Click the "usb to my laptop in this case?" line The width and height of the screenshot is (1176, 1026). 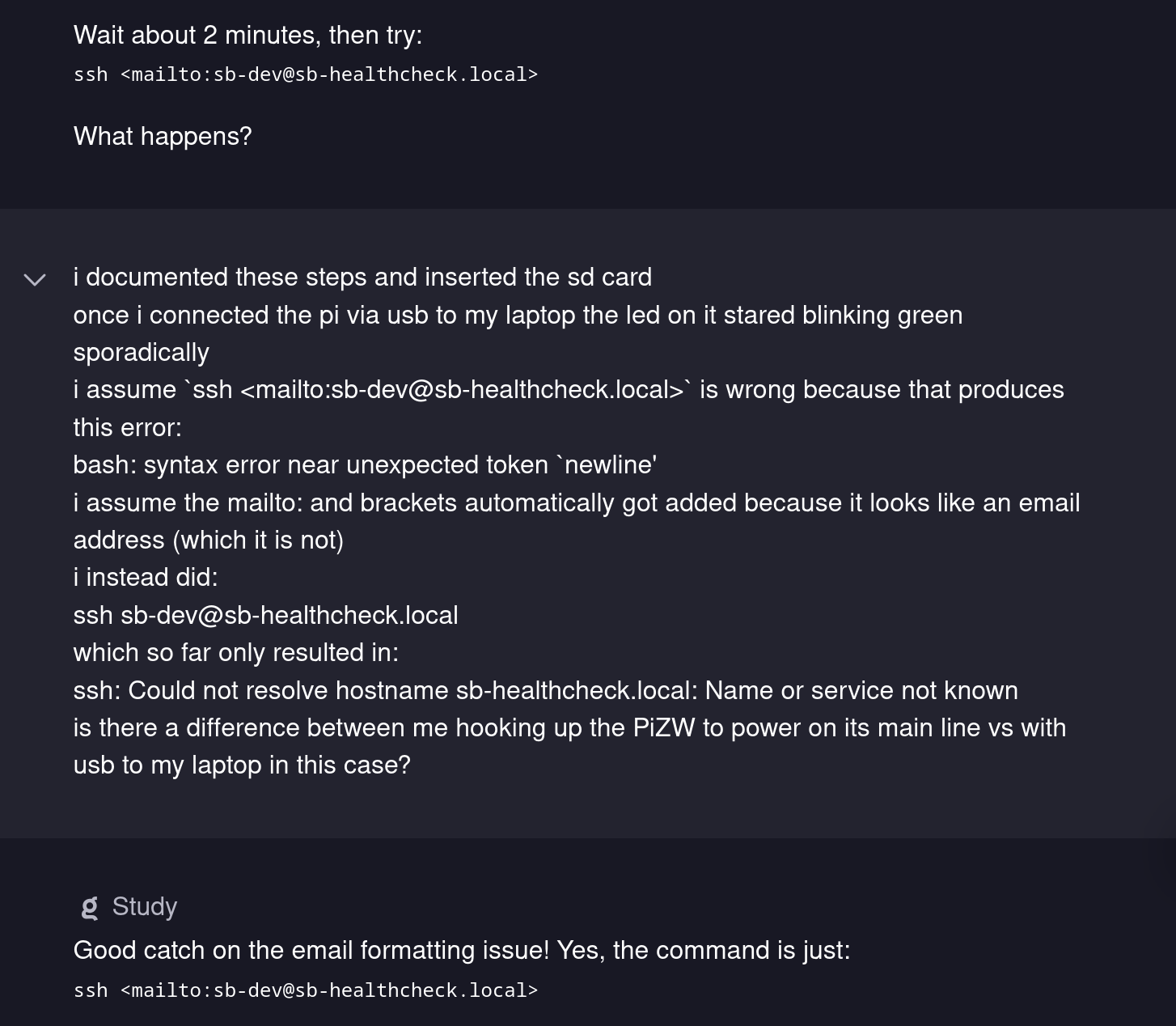[x=242, y=765]
